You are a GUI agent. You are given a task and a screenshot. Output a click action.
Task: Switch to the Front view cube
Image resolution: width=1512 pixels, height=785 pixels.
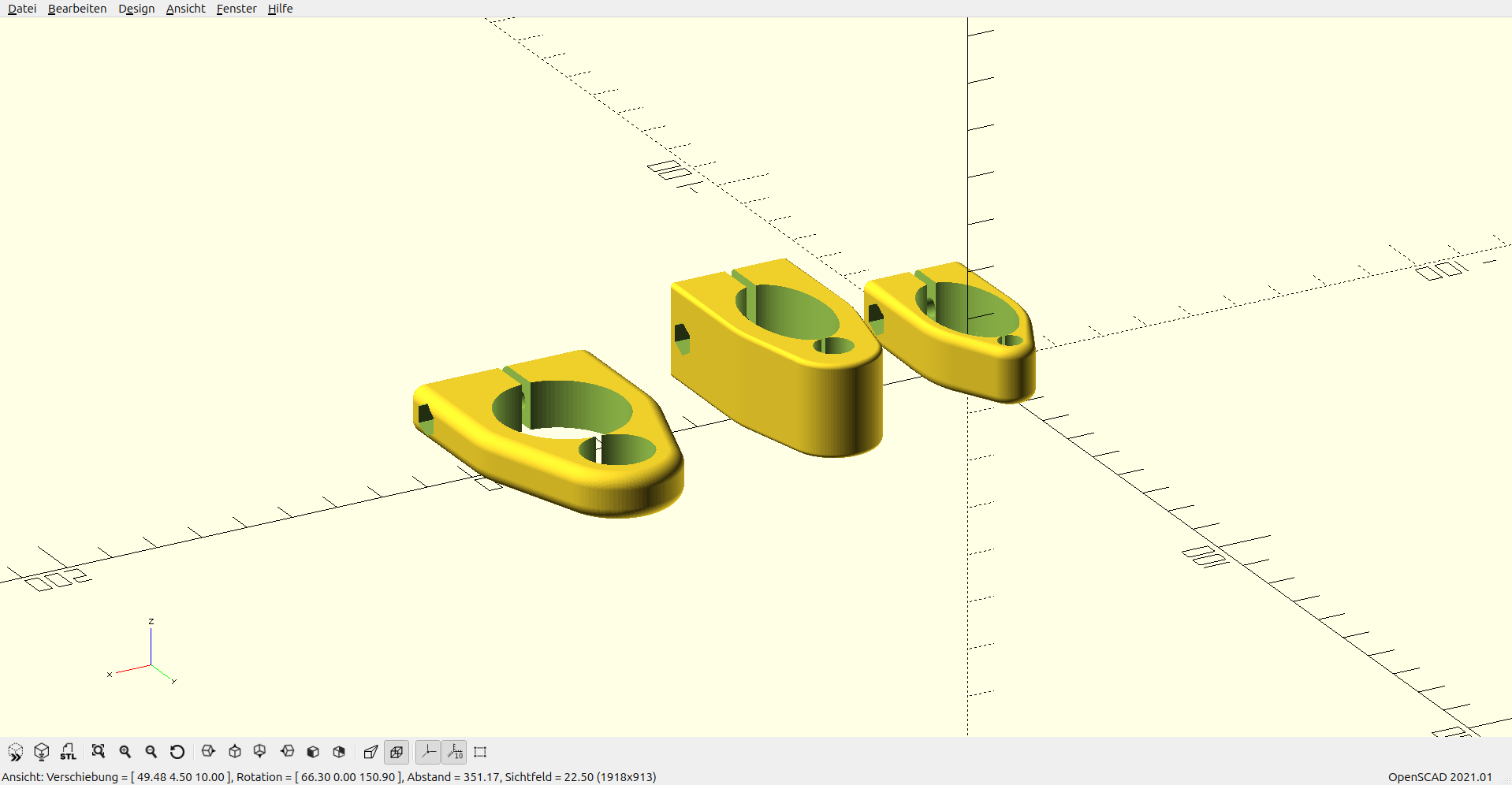pyautogui.click(x=313, y=752)
